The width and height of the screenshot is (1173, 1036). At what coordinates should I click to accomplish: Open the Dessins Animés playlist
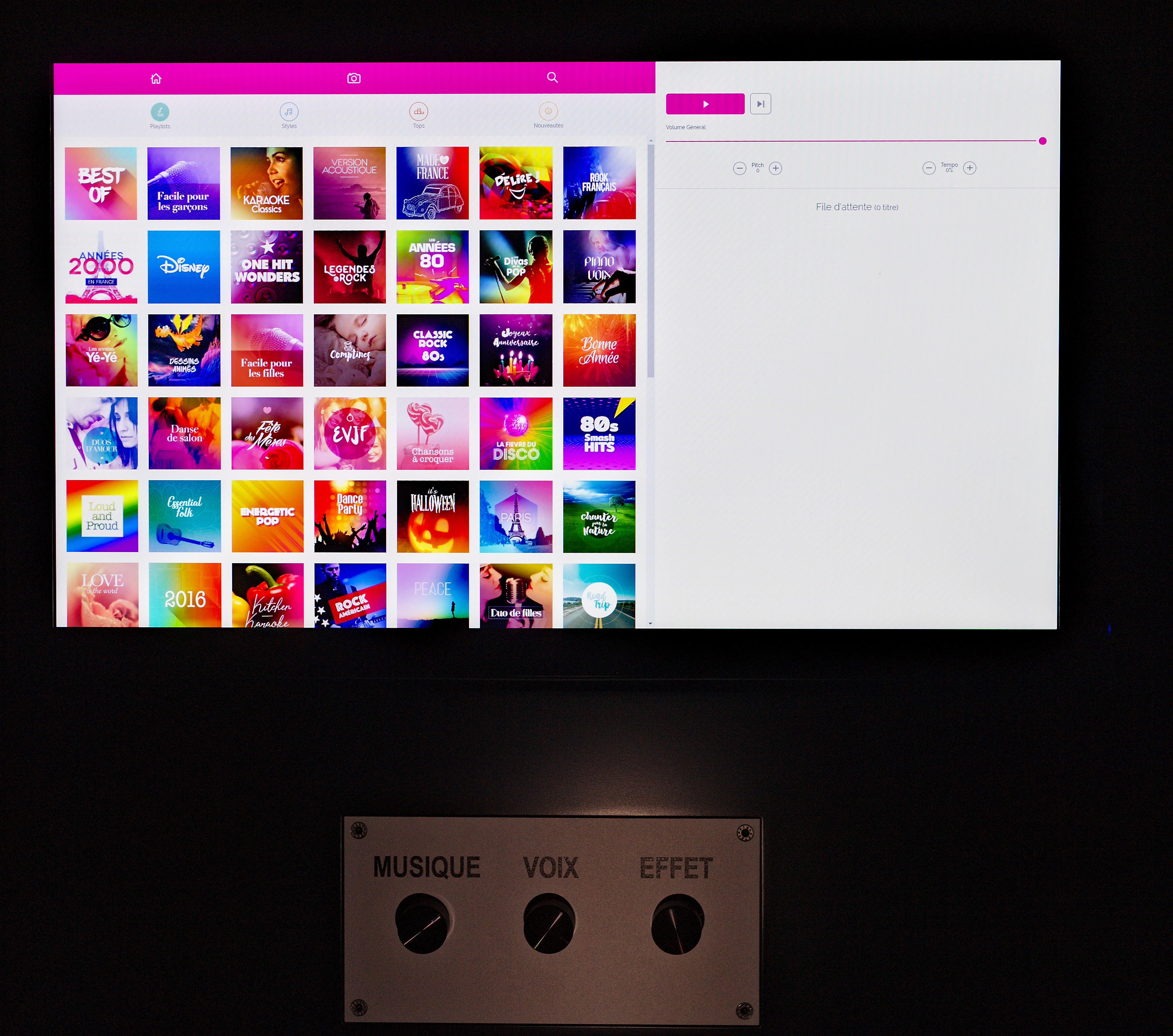(x=184, y=350)
